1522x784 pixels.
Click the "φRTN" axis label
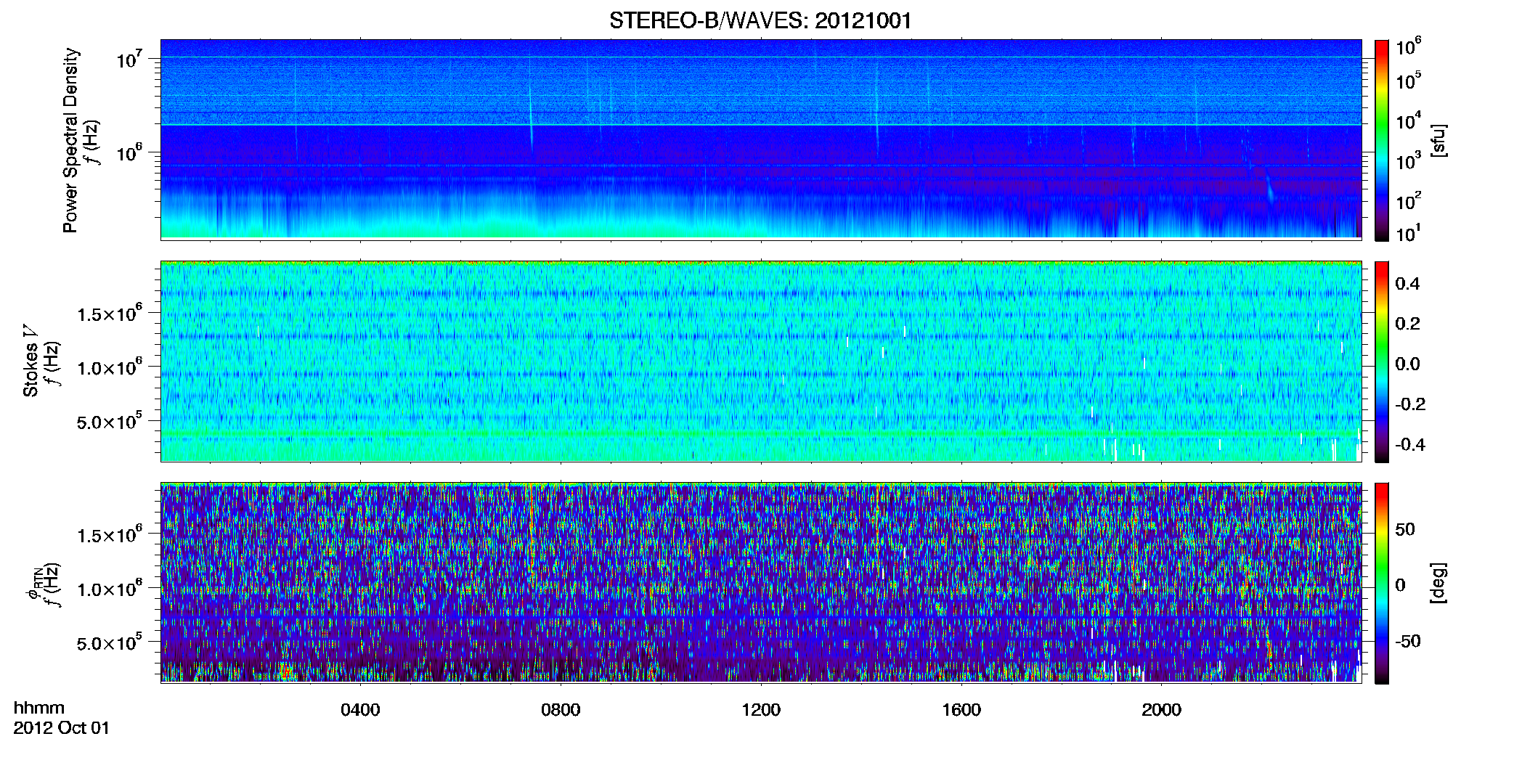pyautogui.click(x=33, y=584)
